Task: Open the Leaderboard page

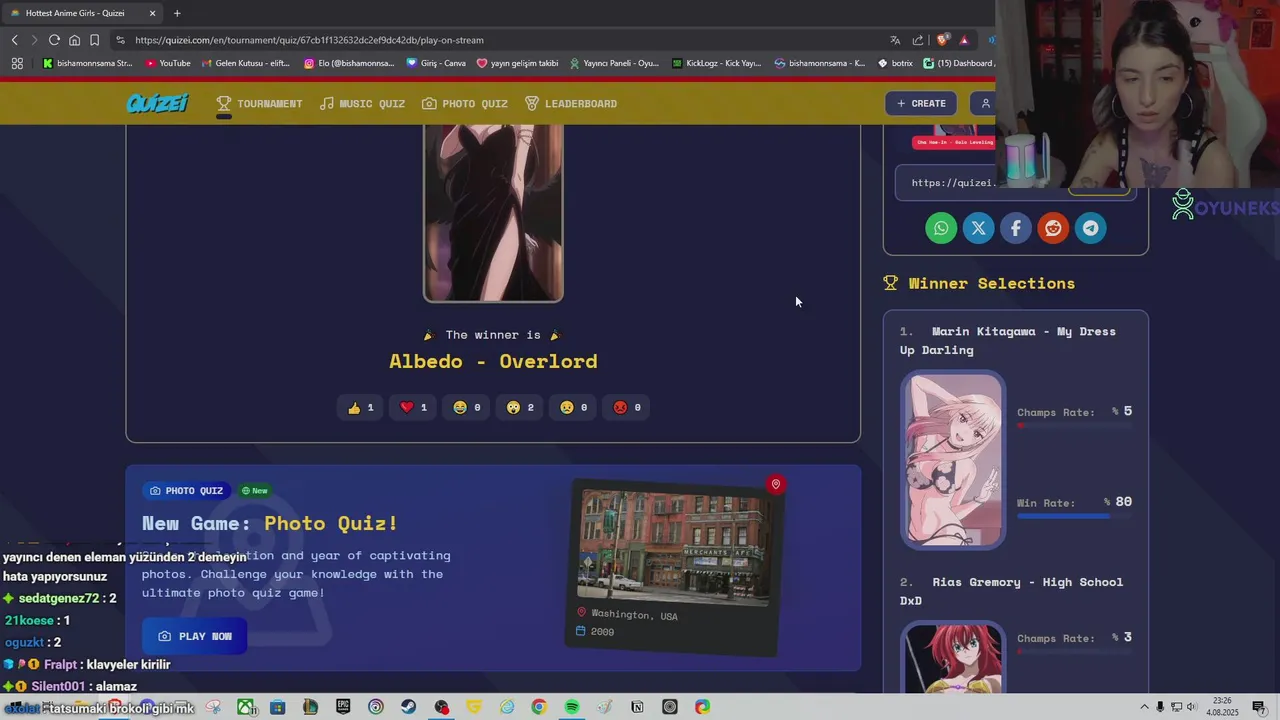Action: pos(571,104)
